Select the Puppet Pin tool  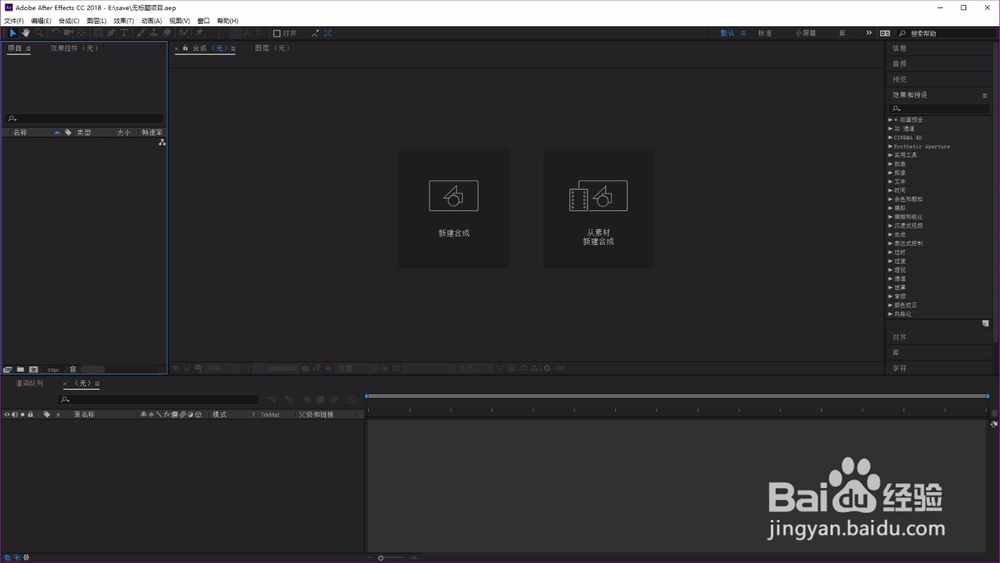tap(199, 33)
